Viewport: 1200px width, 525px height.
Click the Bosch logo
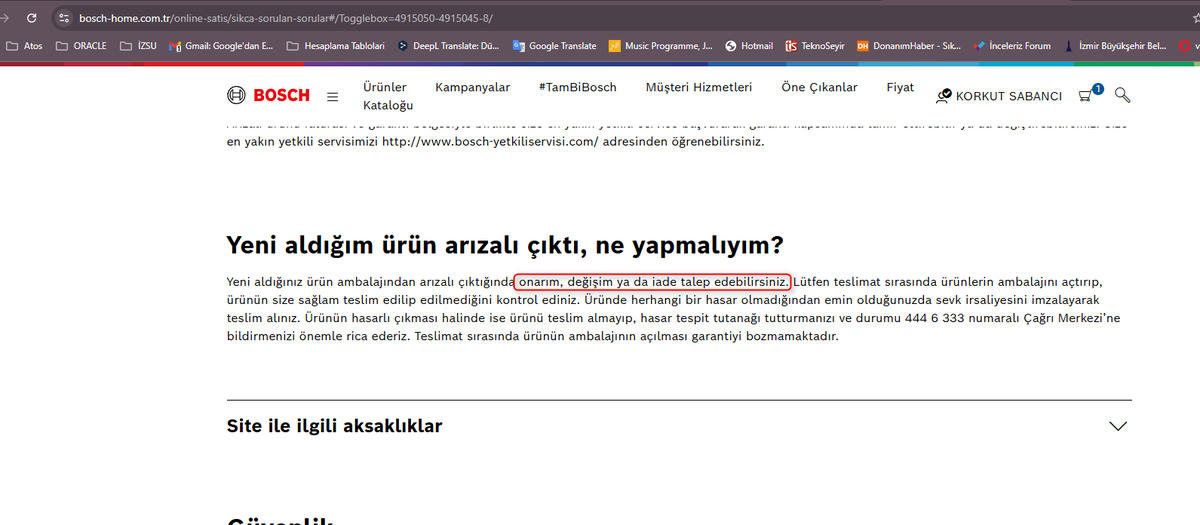click(x=269, y=95)
